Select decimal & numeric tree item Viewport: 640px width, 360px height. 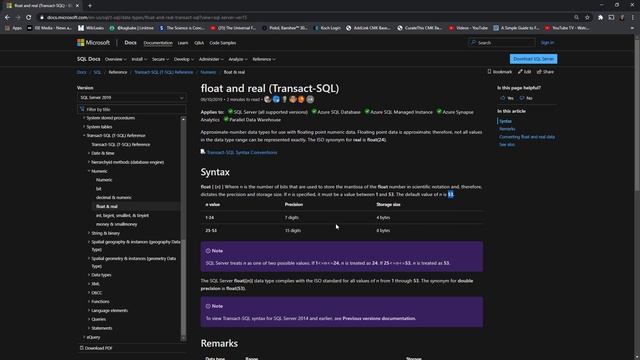click(113, 198)
